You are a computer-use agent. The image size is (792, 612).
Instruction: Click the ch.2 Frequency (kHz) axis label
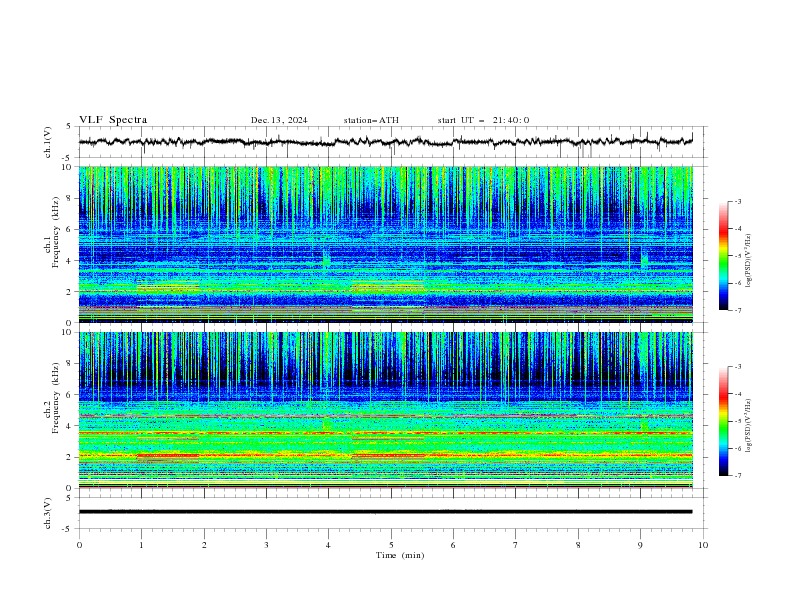(52, 398)
